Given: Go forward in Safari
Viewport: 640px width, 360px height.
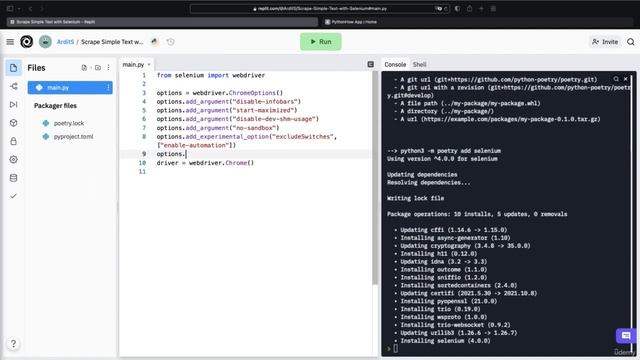Looking at the screenshot, I should coord(42,9).
